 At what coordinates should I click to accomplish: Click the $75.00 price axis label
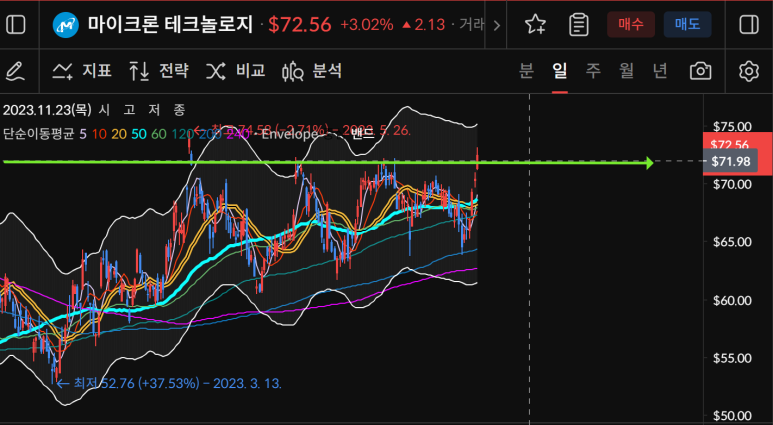pyautogui.click(x=733, y=126)
